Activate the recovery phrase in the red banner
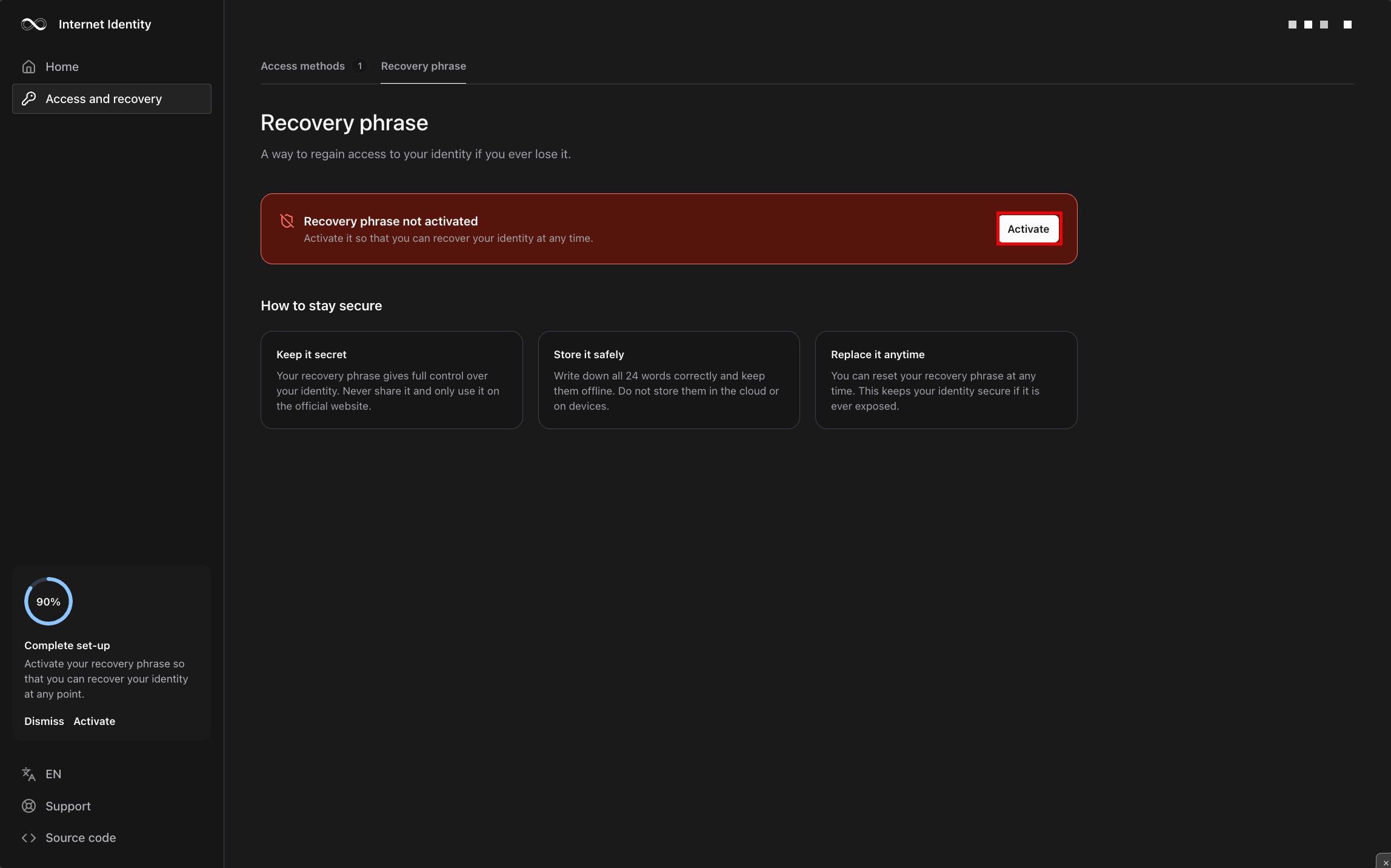1391x868 pixels. tap(1029, 229)
